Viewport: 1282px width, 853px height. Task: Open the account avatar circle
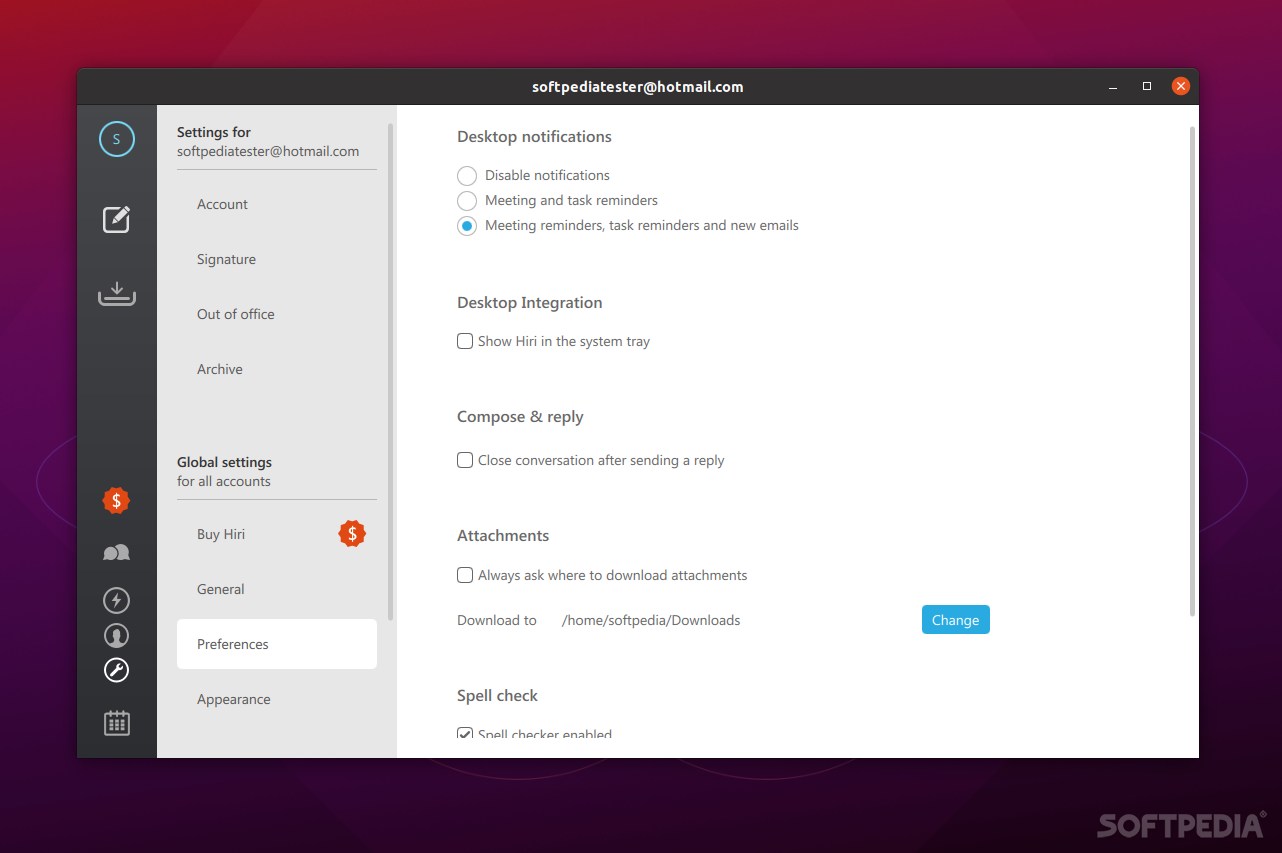(116, 139)
